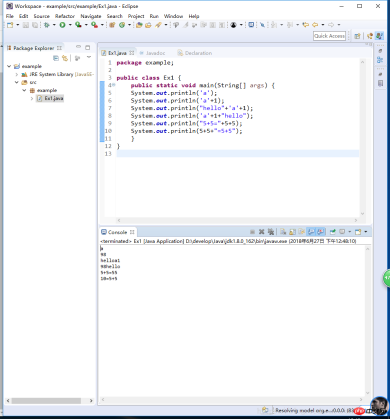Click the Quick Access field
The height and width of the screenshot is (419, 390).
pos(329,36)
